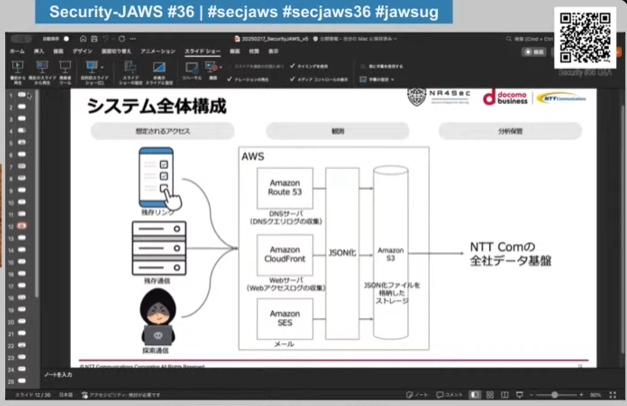This screenshot has width=627, height=406.
Task: Click the language 日本語 status indicator
Action: 66,395
